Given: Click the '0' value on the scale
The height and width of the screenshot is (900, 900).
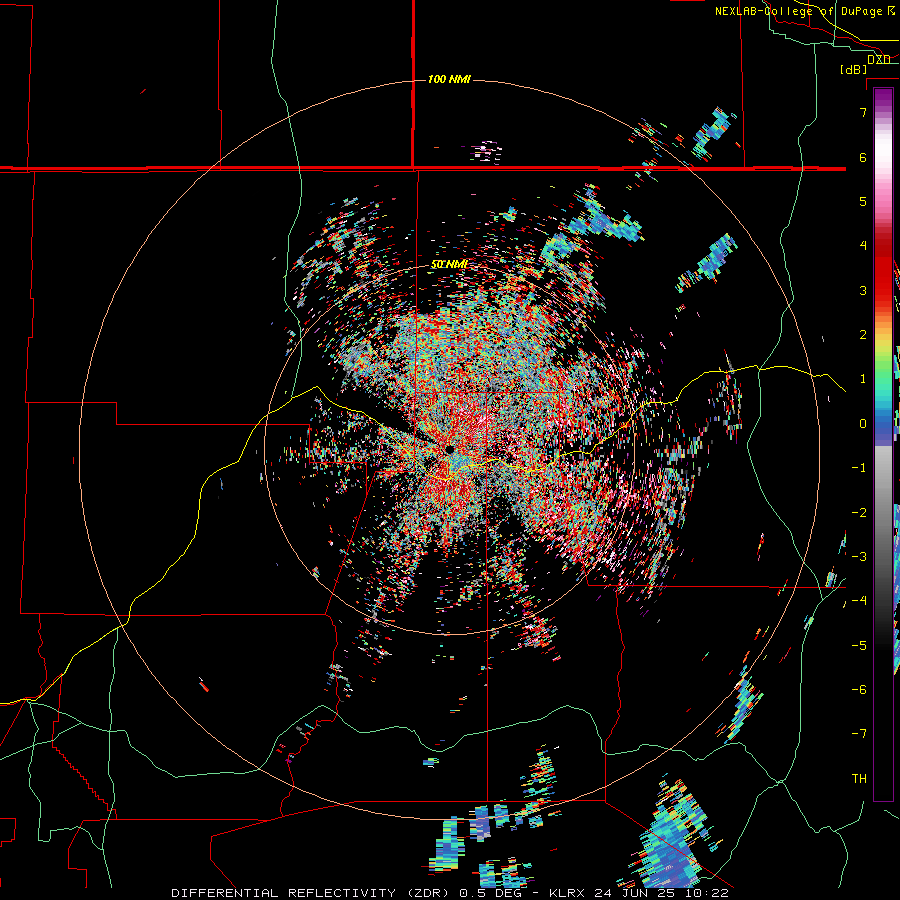Looking at the screenshot, I should tap(863, 424).
